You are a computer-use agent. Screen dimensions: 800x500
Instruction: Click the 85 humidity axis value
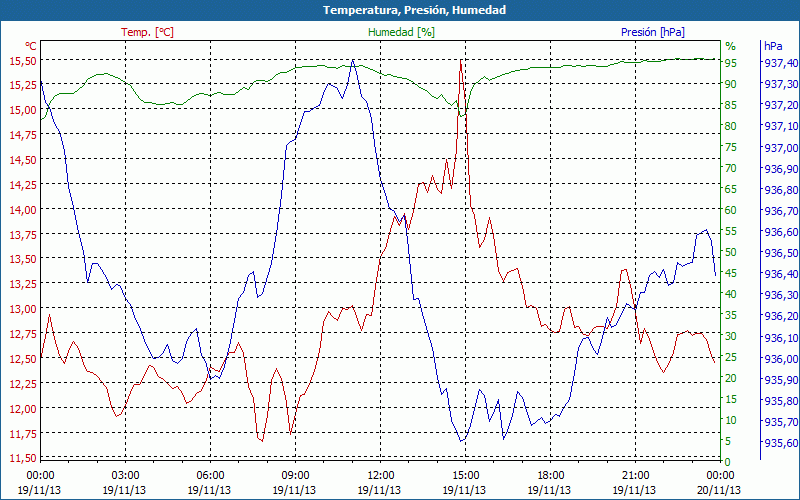point(731,106)
